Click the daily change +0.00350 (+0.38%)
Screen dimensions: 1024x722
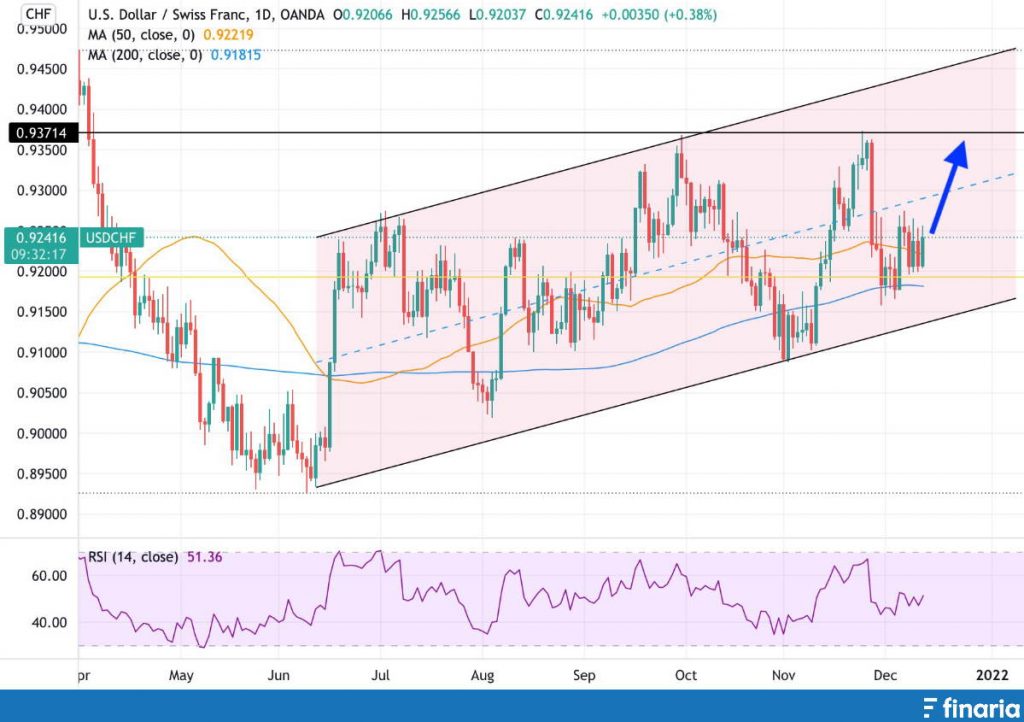pyautogui.click(x=659, y=14)
